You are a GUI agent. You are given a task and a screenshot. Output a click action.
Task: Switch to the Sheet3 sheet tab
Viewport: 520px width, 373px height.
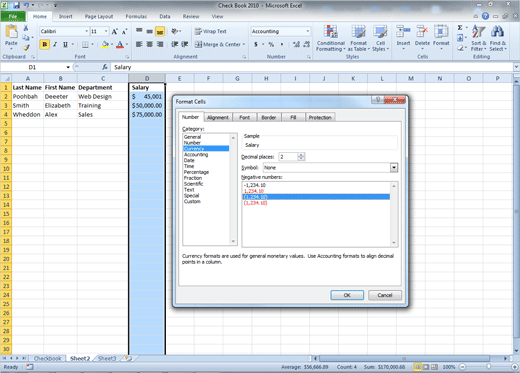pos(107,358)
